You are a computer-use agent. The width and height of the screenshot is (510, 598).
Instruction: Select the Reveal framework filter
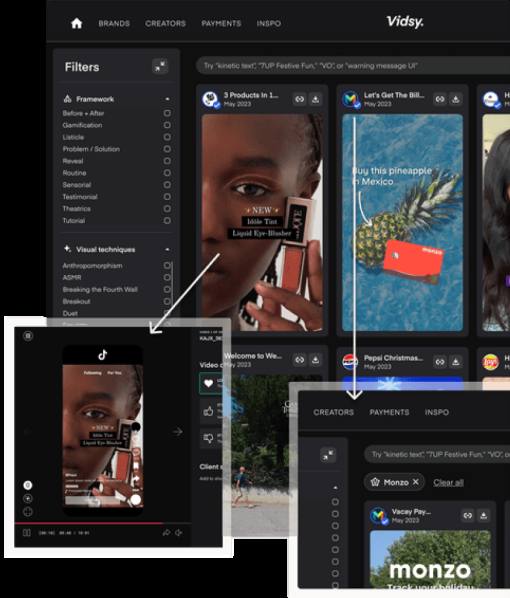(167, 161)
